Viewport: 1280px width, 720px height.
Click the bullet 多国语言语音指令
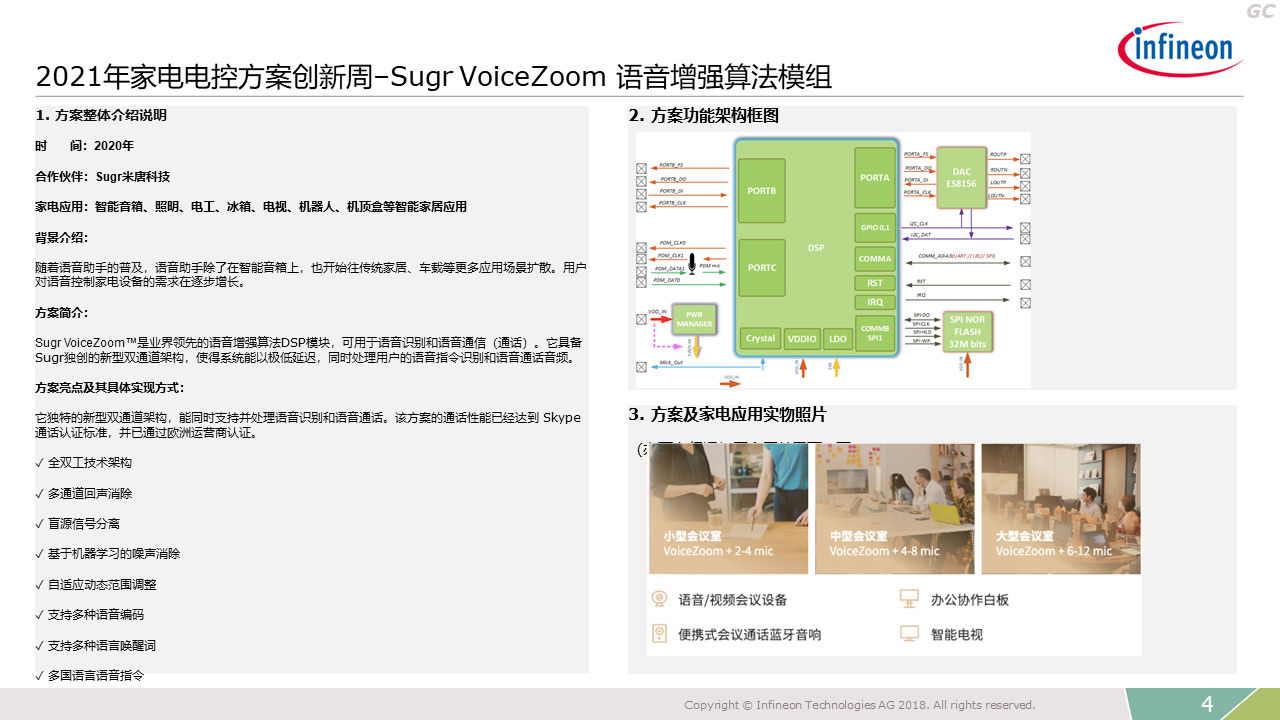tap(89, 675)
